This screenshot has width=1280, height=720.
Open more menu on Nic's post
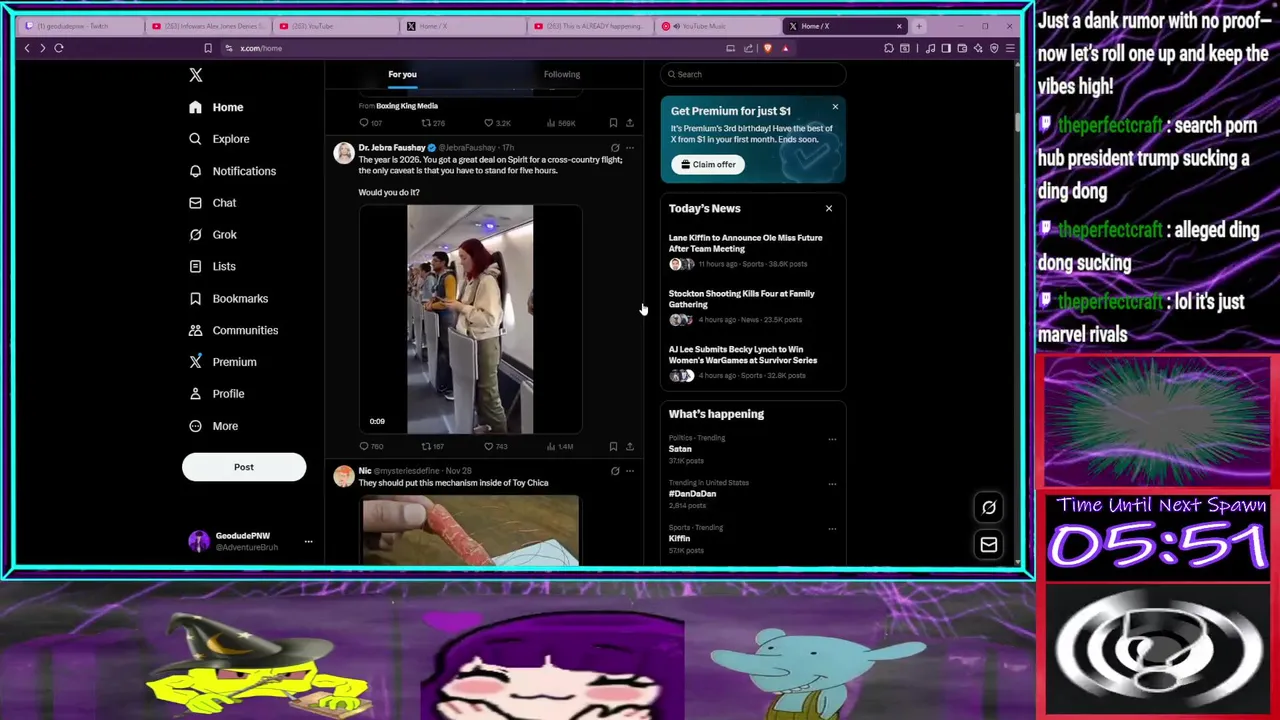pyautogui.click(x=629, y=471)
